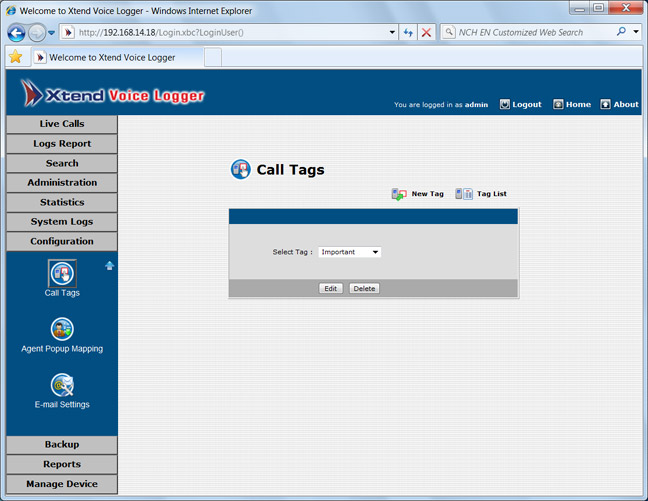The image size is (648, 501).
Task: Click the About icon in header
Action: tap(605, 104)
